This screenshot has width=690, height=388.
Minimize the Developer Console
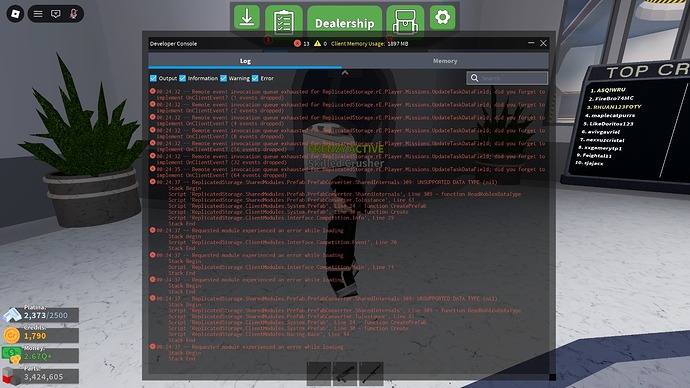[531, 43]
